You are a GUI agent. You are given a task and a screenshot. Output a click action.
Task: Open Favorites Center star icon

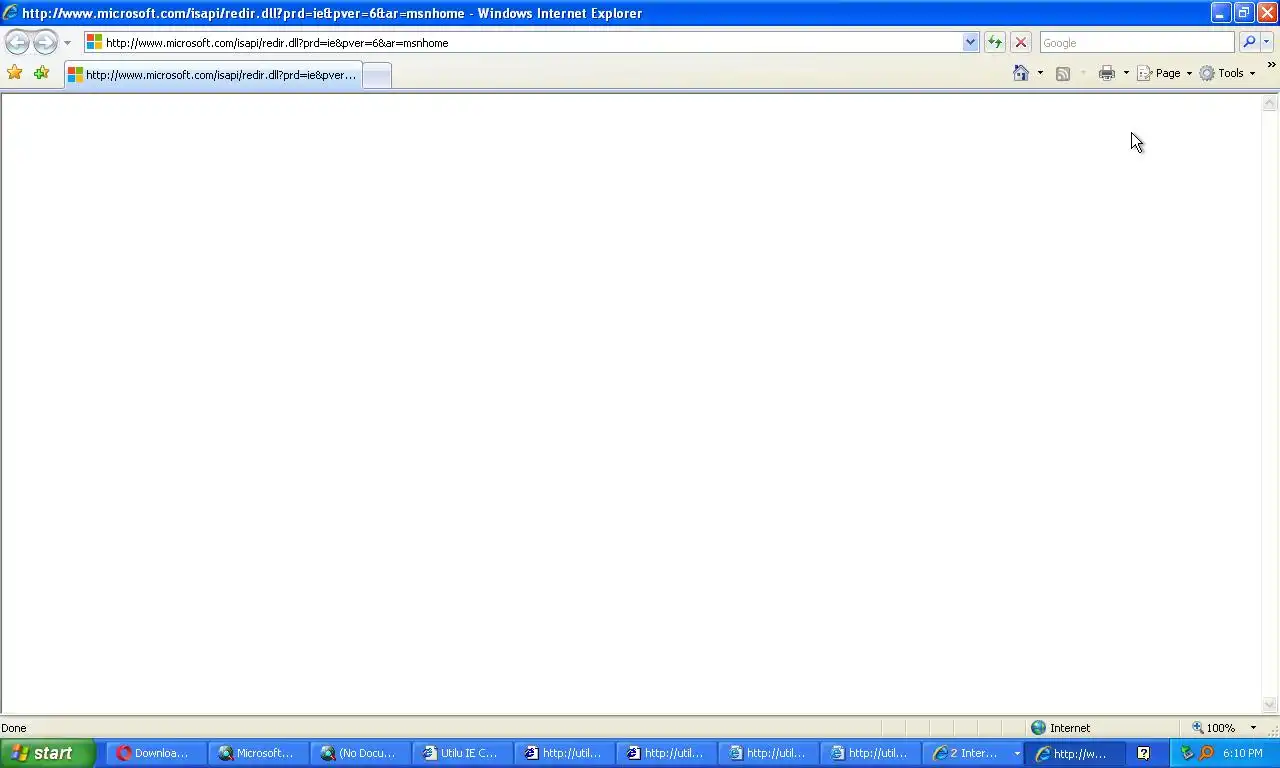click(14, 73)
